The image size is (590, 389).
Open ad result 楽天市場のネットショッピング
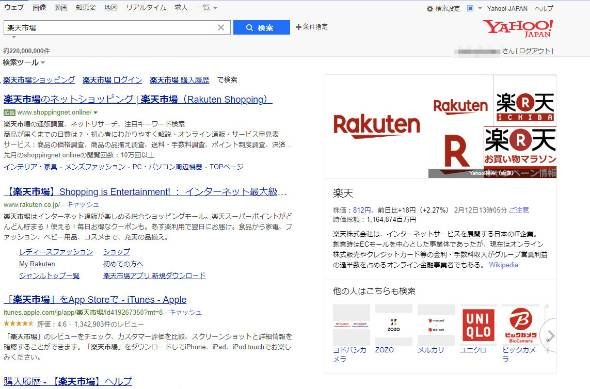[x=138, y=99]
